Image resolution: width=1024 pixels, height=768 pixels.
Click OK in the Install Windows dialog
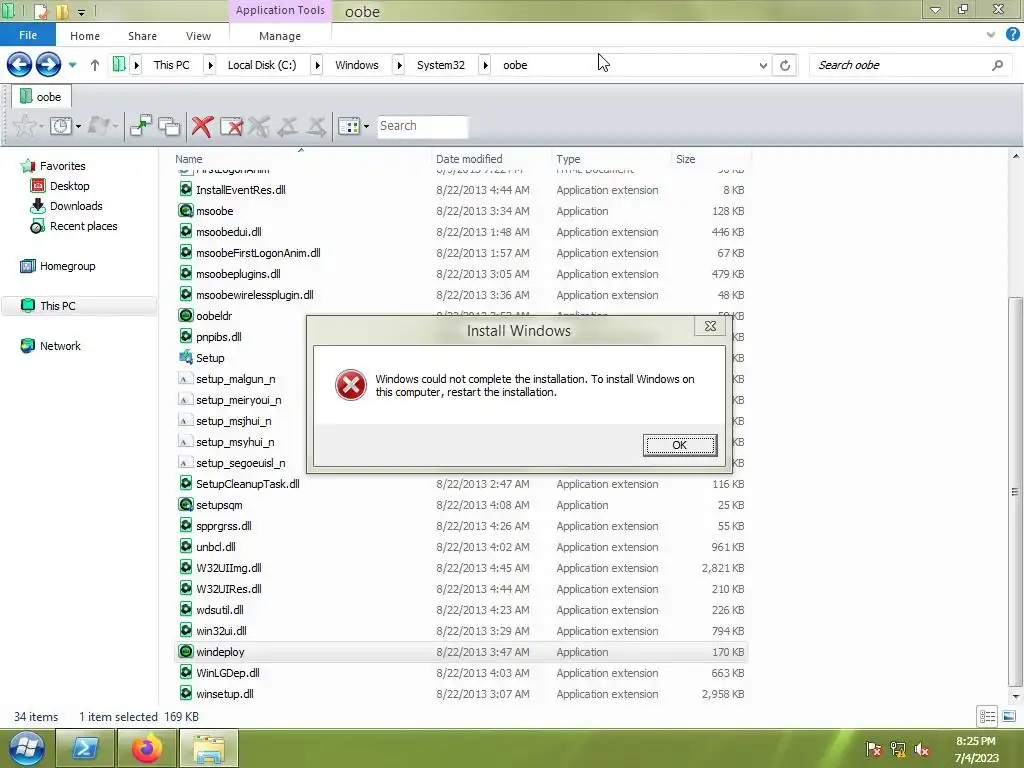[x=679, y=445]
